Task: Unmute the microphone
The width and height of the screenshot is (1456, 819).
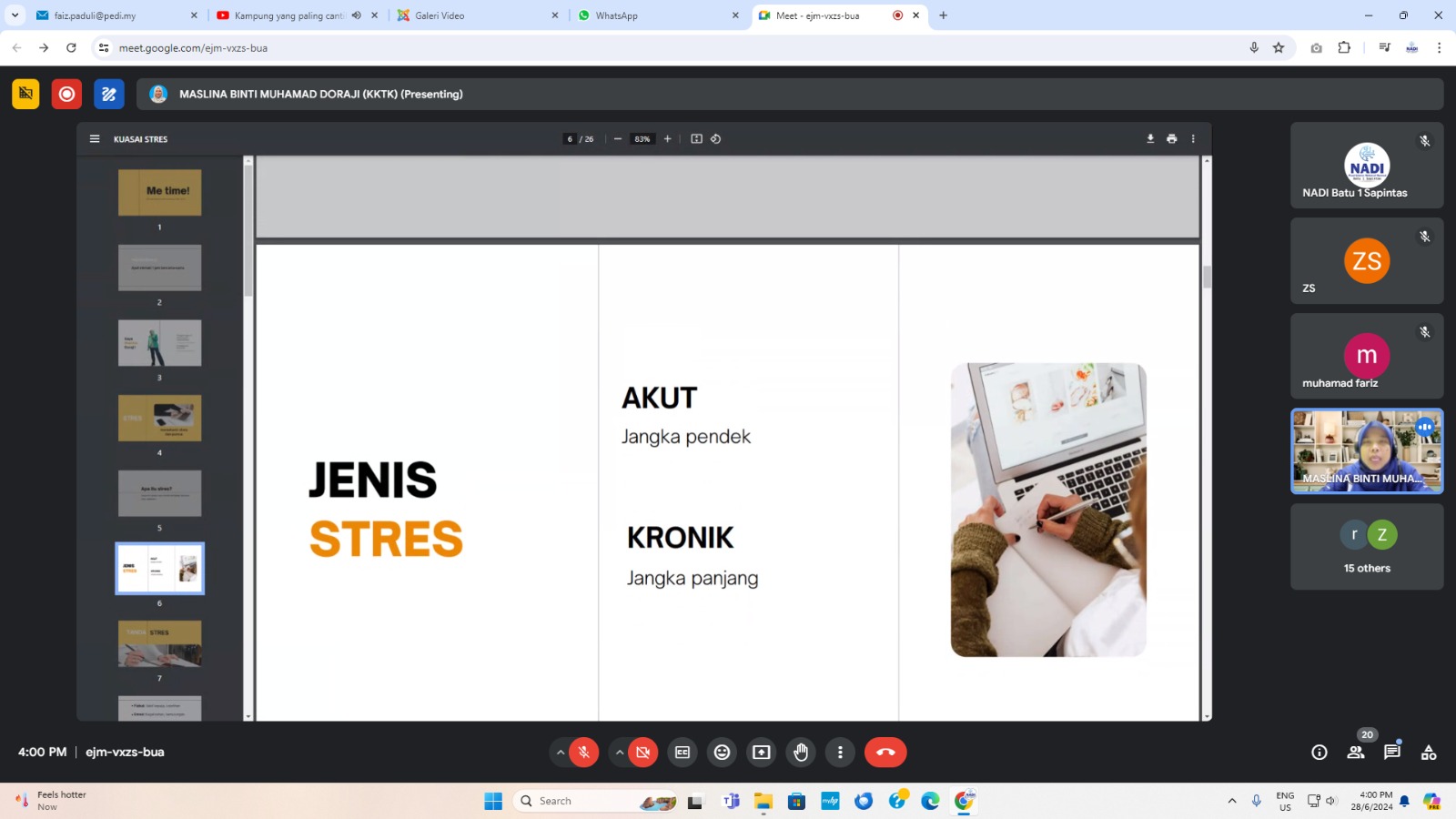Action: tap(584, 752)
